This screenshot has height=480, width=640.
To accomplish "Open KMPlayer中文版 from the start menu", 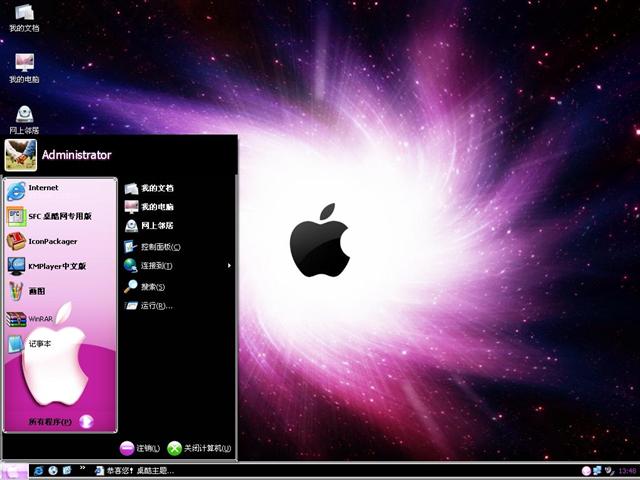I will click(61, 266).
